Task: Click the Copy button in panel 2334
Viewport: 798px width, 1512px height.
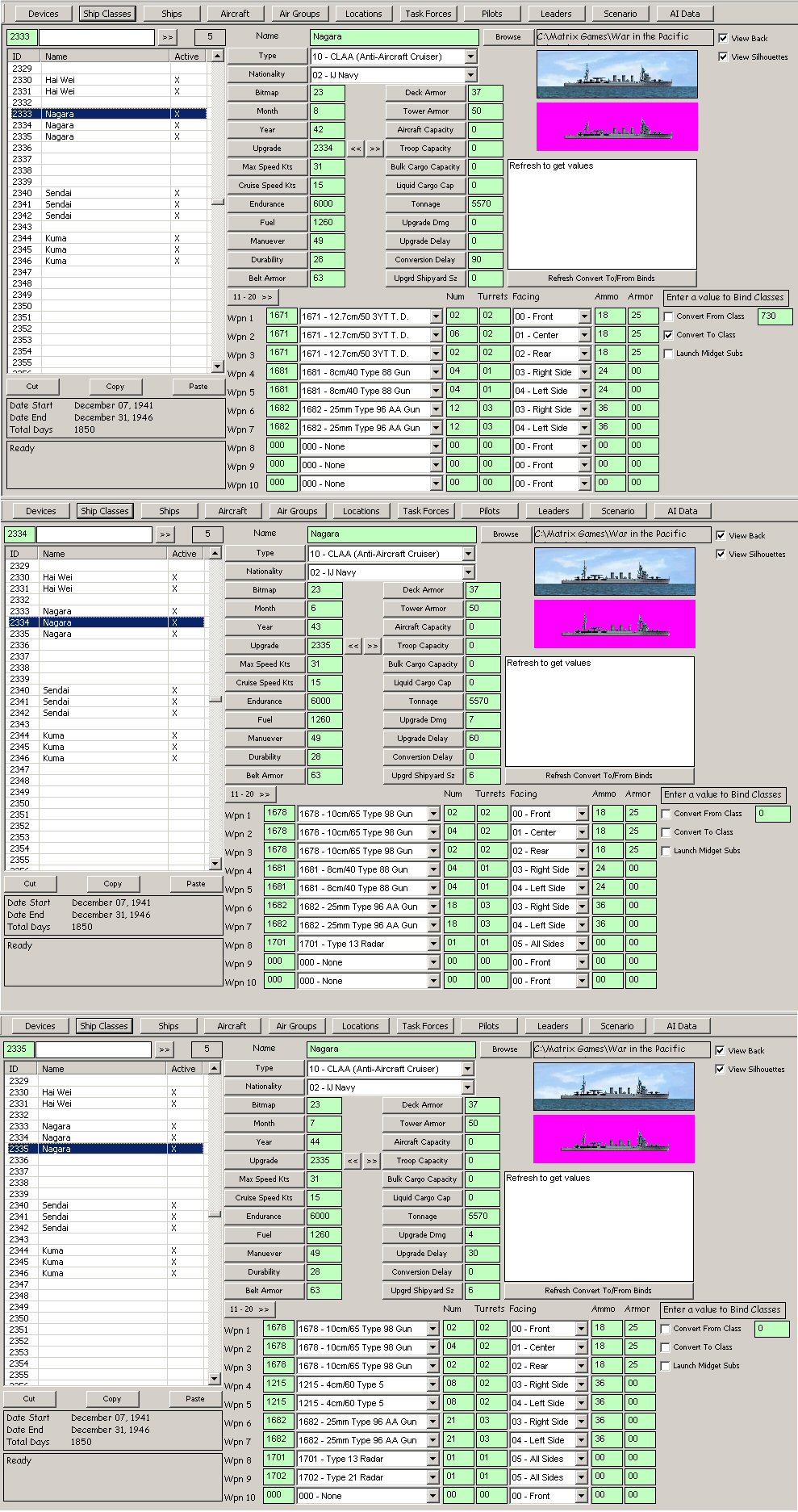Action: point(113,884)
